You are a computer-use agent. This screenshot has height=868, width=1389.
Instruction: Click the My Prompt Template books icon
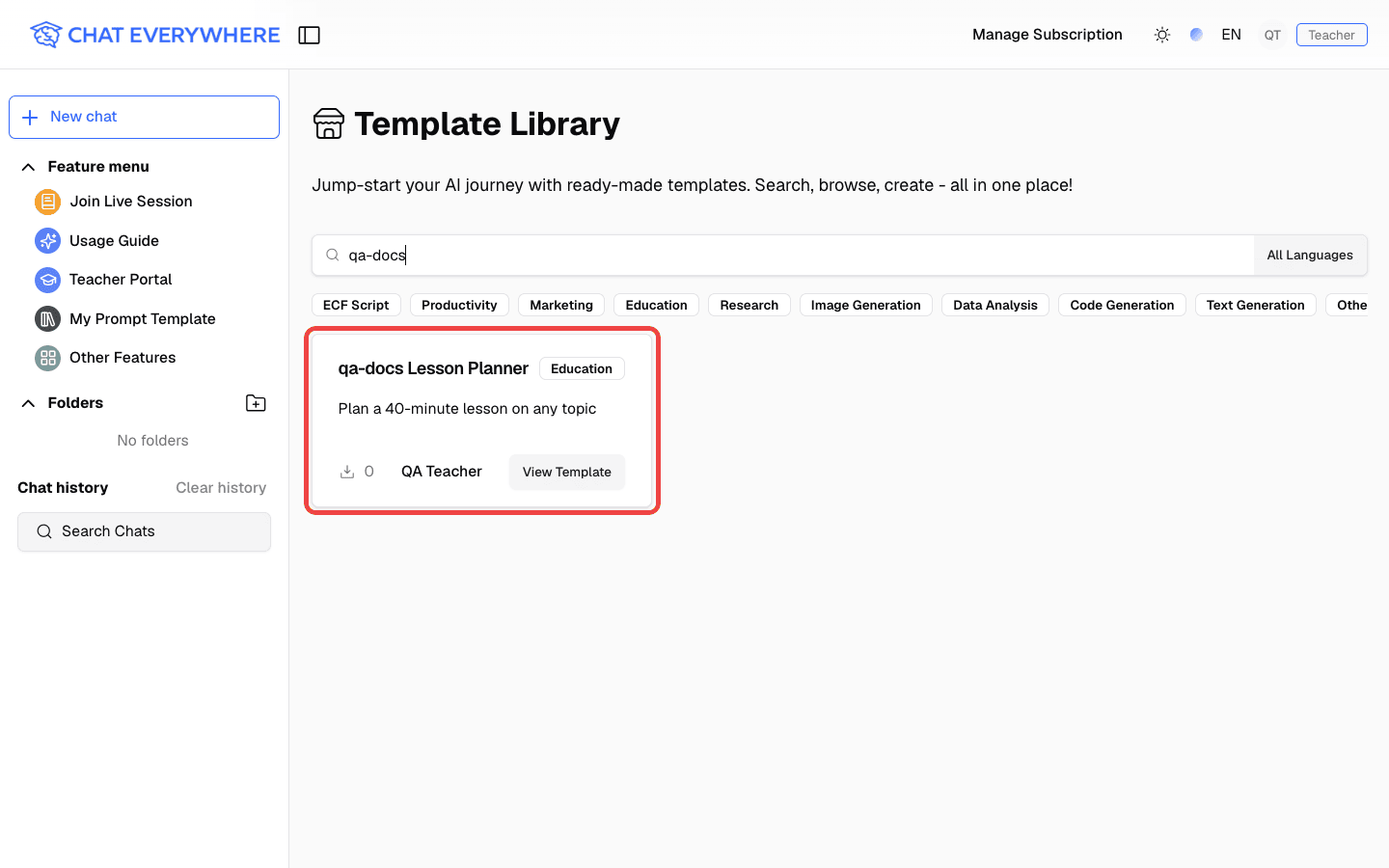coord(47,319)
